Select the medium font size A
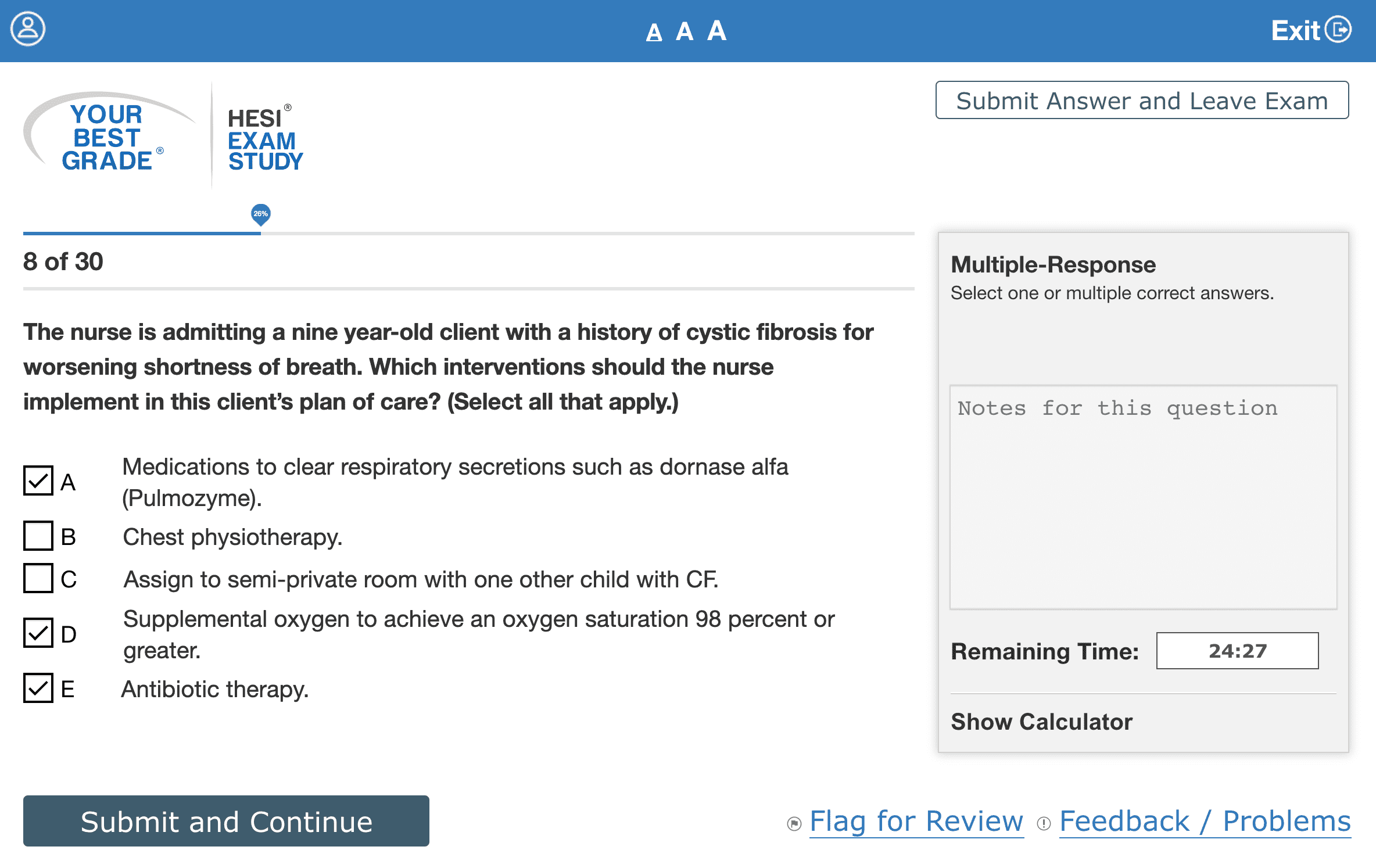1376x868 pixels. click(x=685, y=31)
